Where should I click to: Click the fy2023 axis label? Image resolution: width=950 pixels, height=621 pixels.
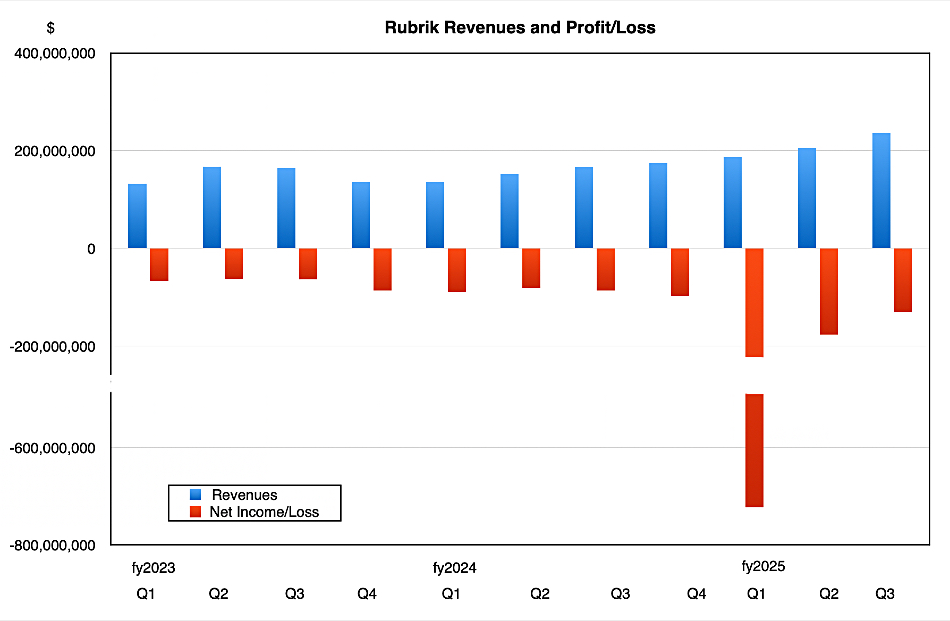(x=153, y=568)
